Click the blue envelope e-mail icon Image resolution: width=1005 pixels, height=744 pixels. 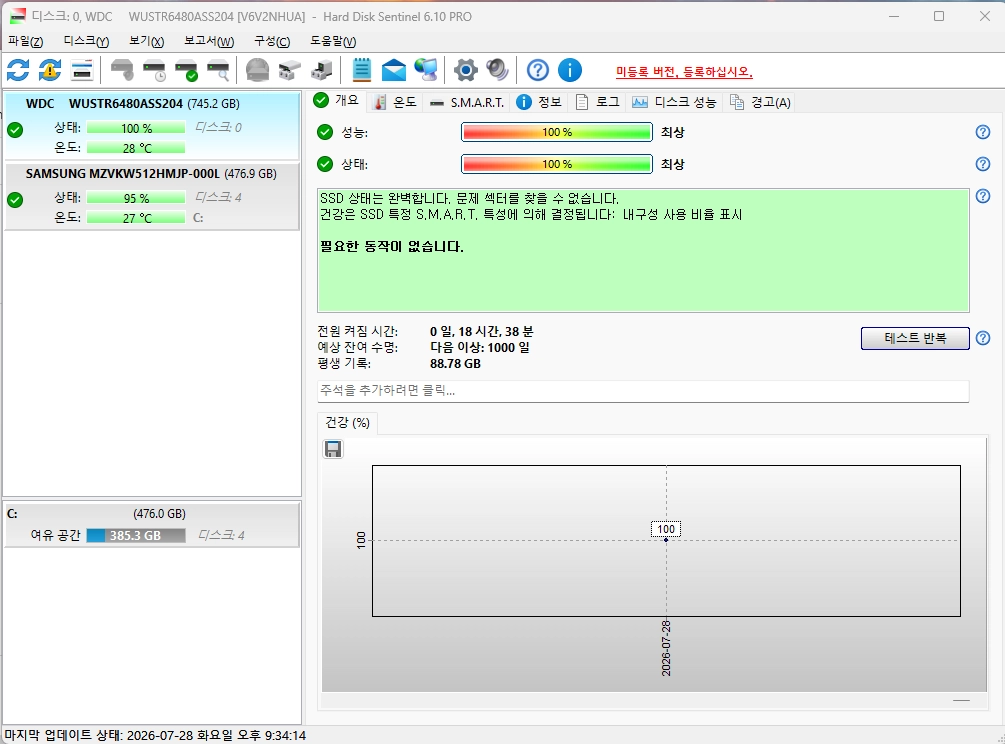pyautogui.click(x=394, y=70)
